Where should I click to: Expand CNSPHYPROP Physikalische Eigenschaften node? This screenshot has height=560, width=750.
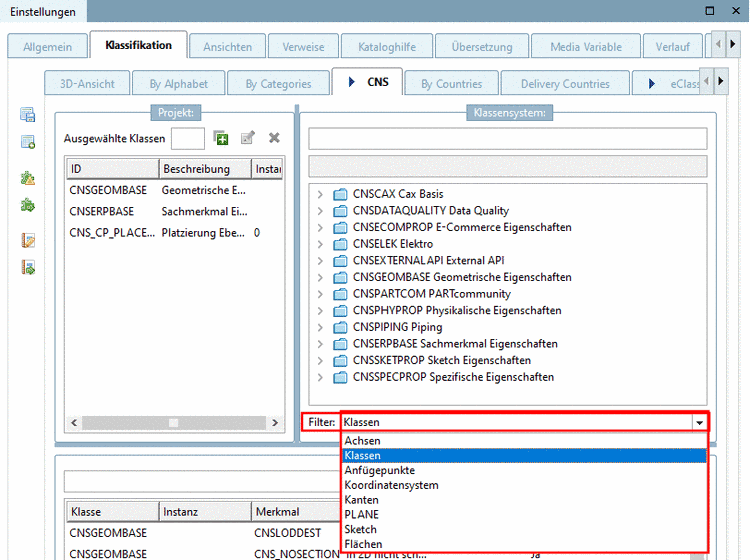(320, 310)
